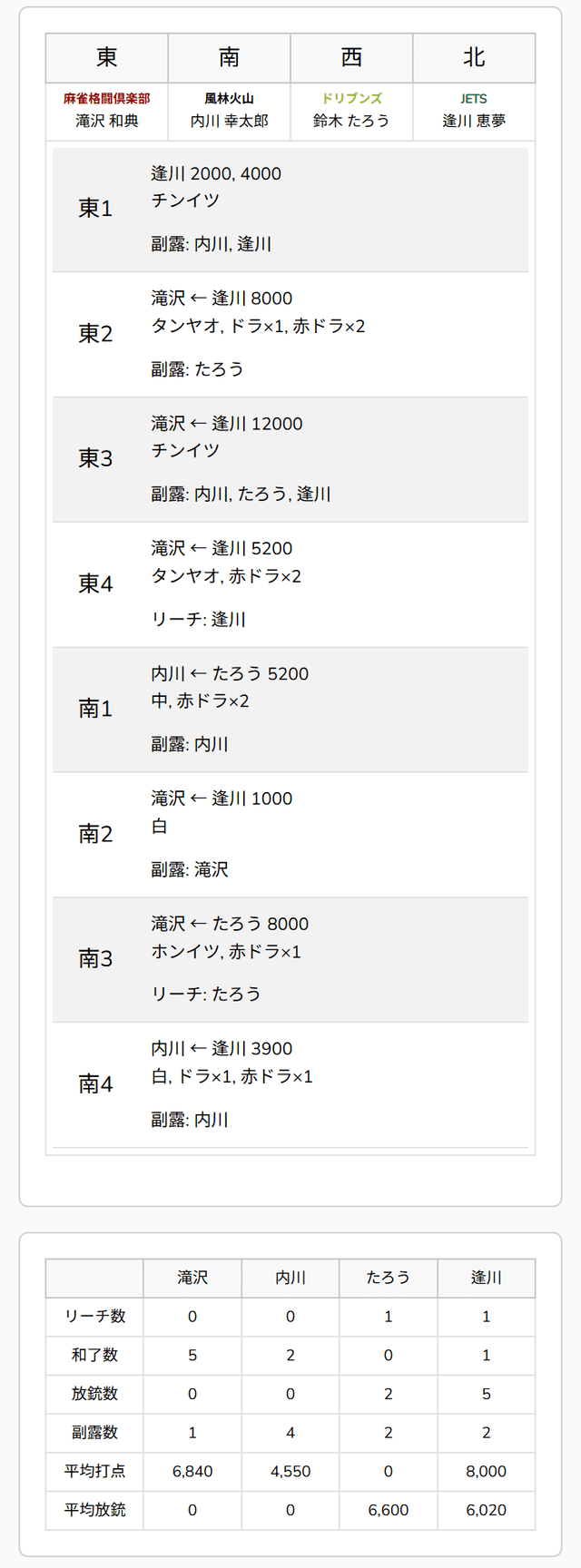The image size is (581, 1568).
Task: Select the 放銃数 row label
Action: [x=94, y=1394]
